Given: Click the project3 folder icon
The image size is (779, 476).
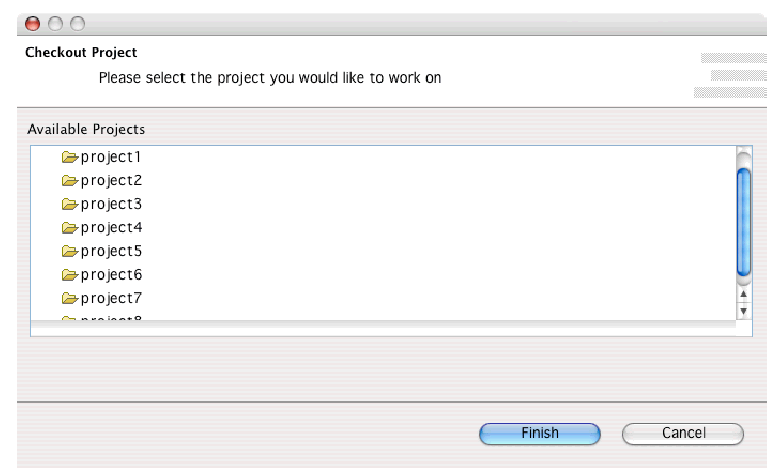Looking at the screenshot, I should point(70,204).
